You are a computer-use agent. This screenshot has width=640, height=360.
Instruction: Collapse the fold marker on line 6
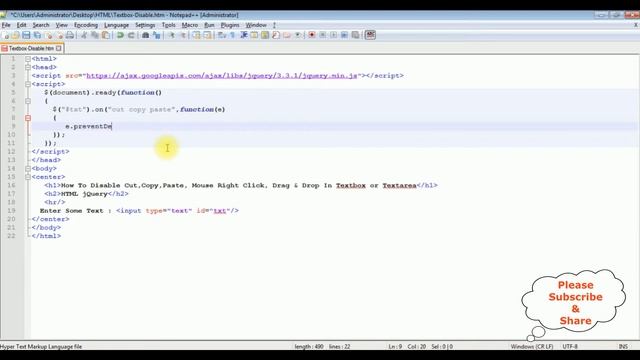[x=28, y=101]
